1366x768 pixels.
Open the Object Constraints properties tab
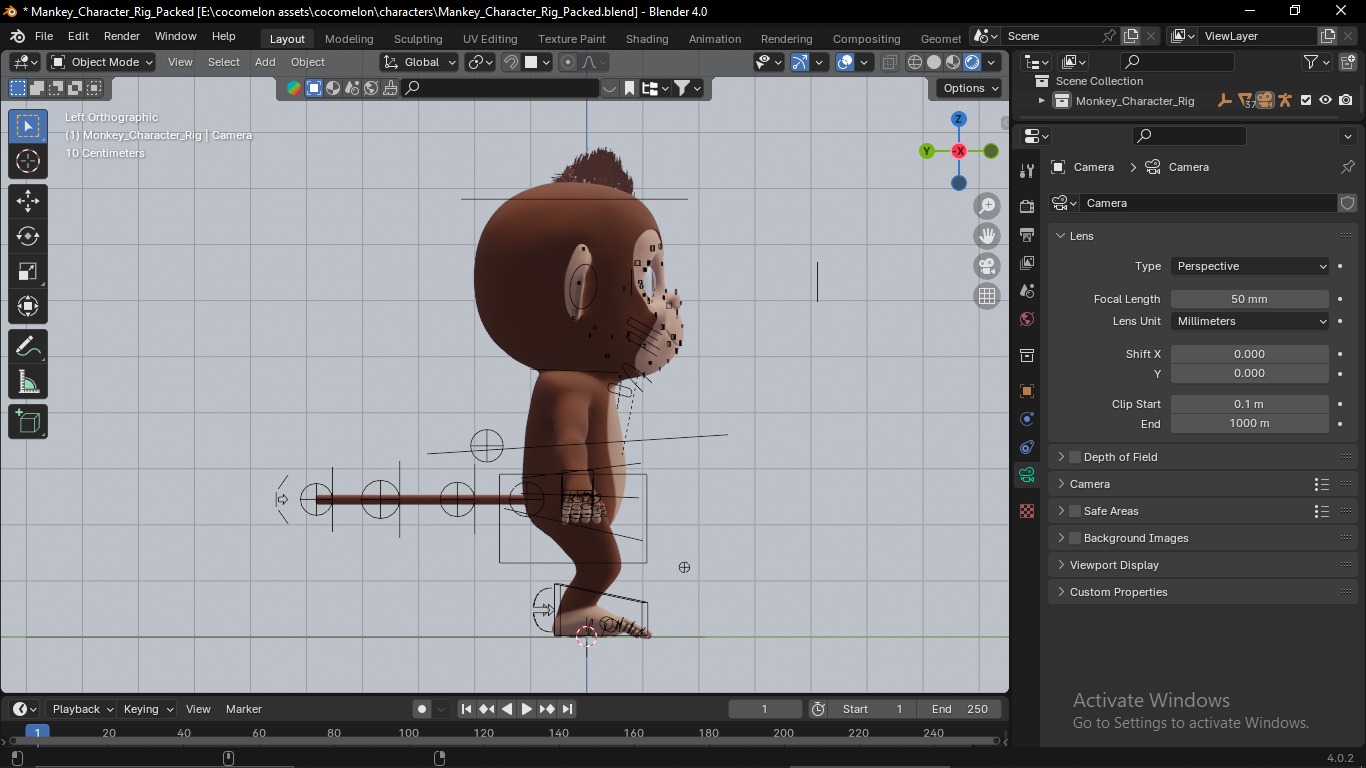pyautogui.click(x=1027, y=447)
